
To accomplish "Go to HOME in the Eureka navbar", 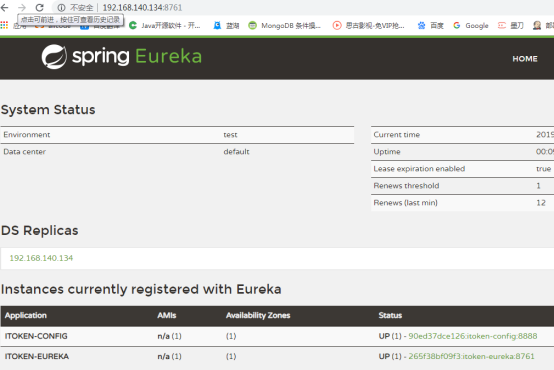I will [525, 59].
